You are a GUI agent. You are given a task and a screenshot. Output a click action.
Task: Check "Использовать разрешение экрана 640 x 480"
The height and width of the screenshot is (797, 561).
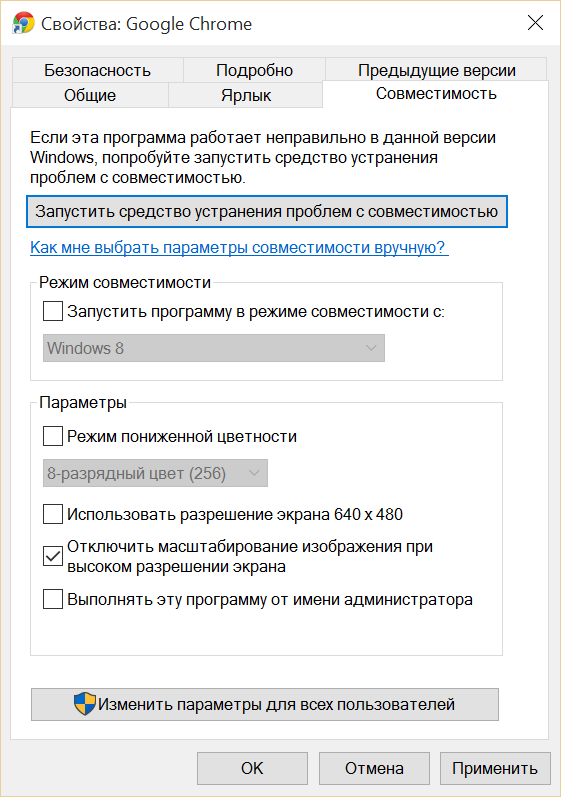[53, 514]
